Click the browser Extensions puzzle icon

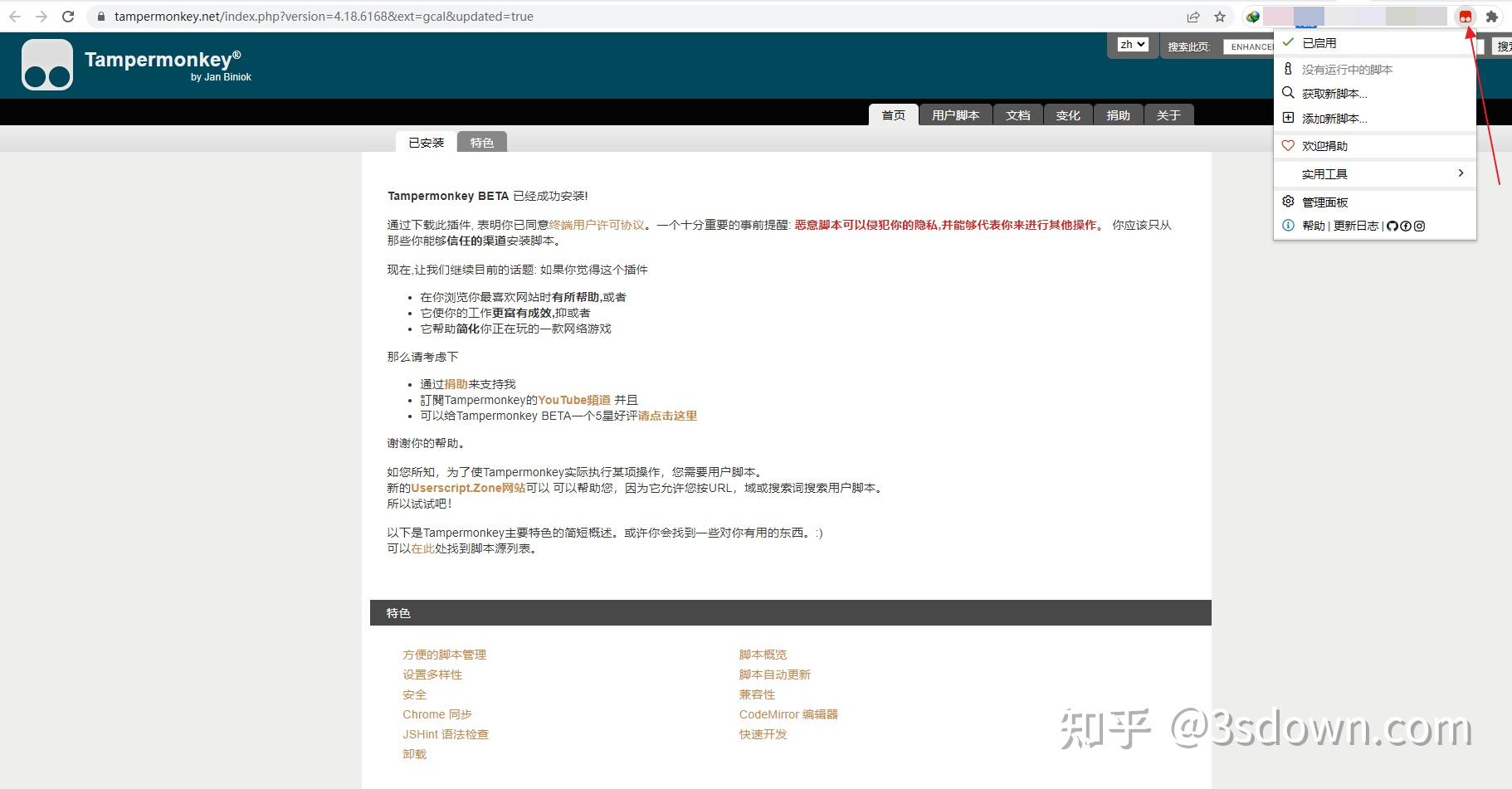click(1494, 16)
